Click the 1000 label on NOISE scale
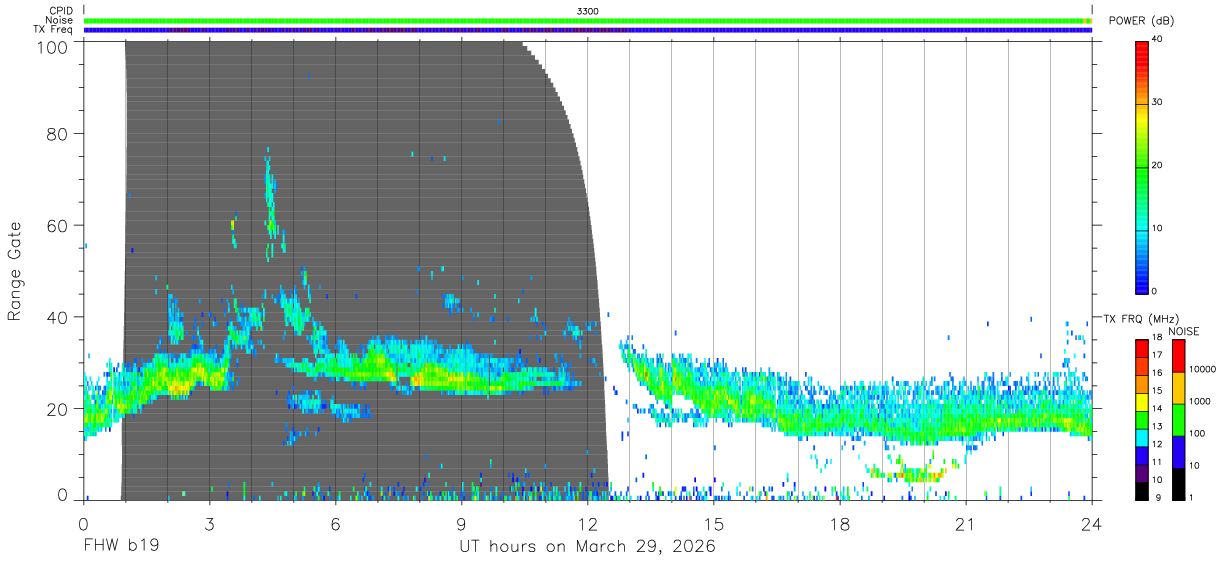The height and width of the screenshot is (567, 1228). click(x=1200, y=401)
